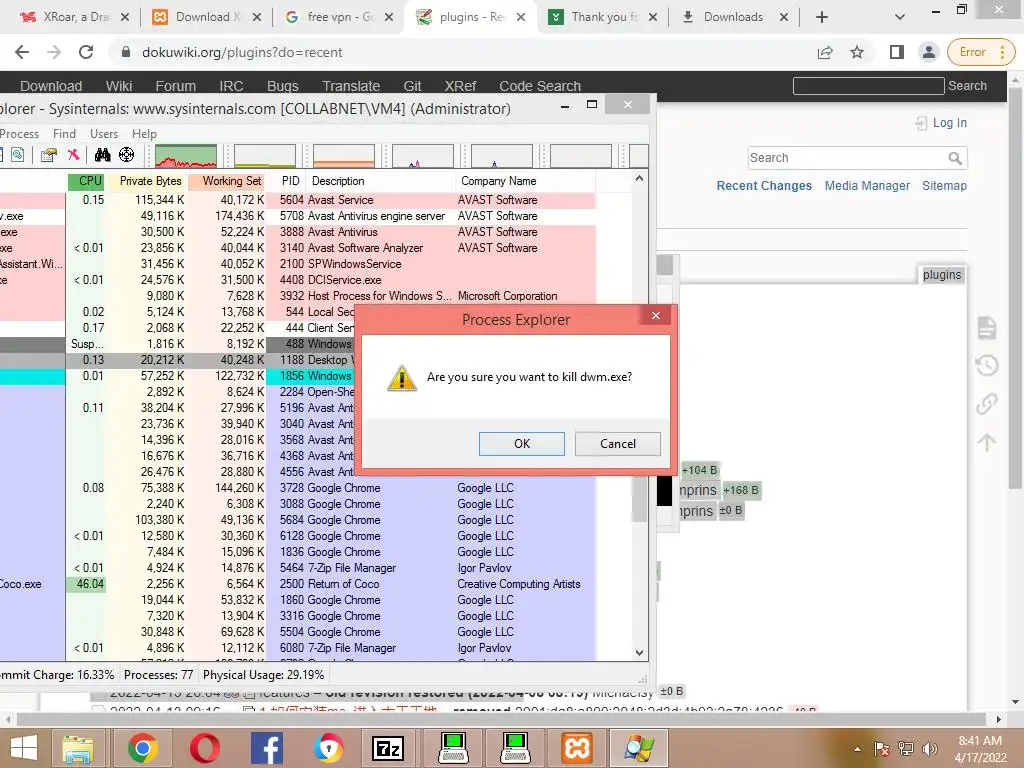Image resolution: width=1024 pixels, height=768 pixels.
Task: Open the Media Manager link
Action: point(867,185)
